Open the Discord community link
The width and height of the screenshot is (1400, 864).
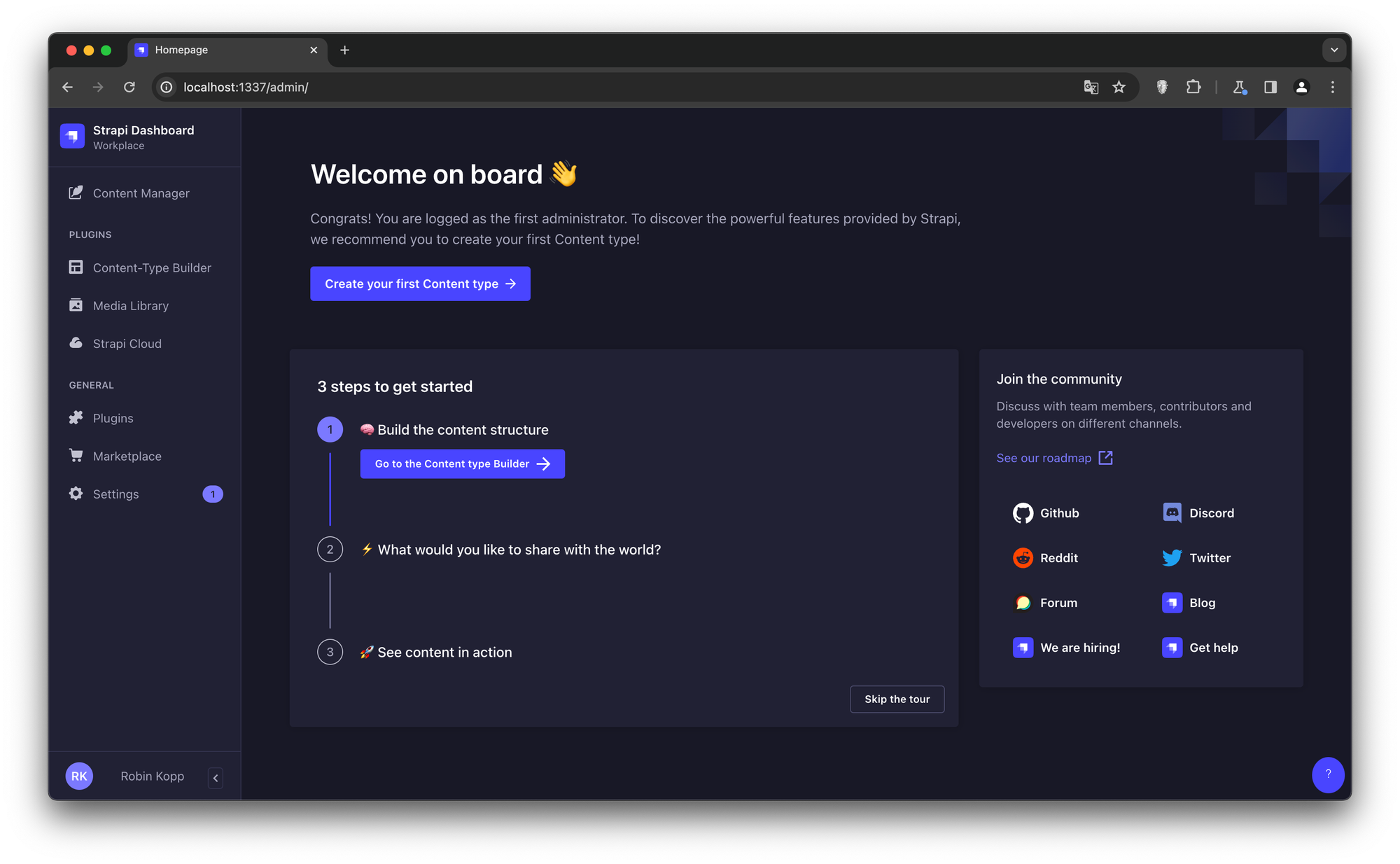tap(1198, 513)
